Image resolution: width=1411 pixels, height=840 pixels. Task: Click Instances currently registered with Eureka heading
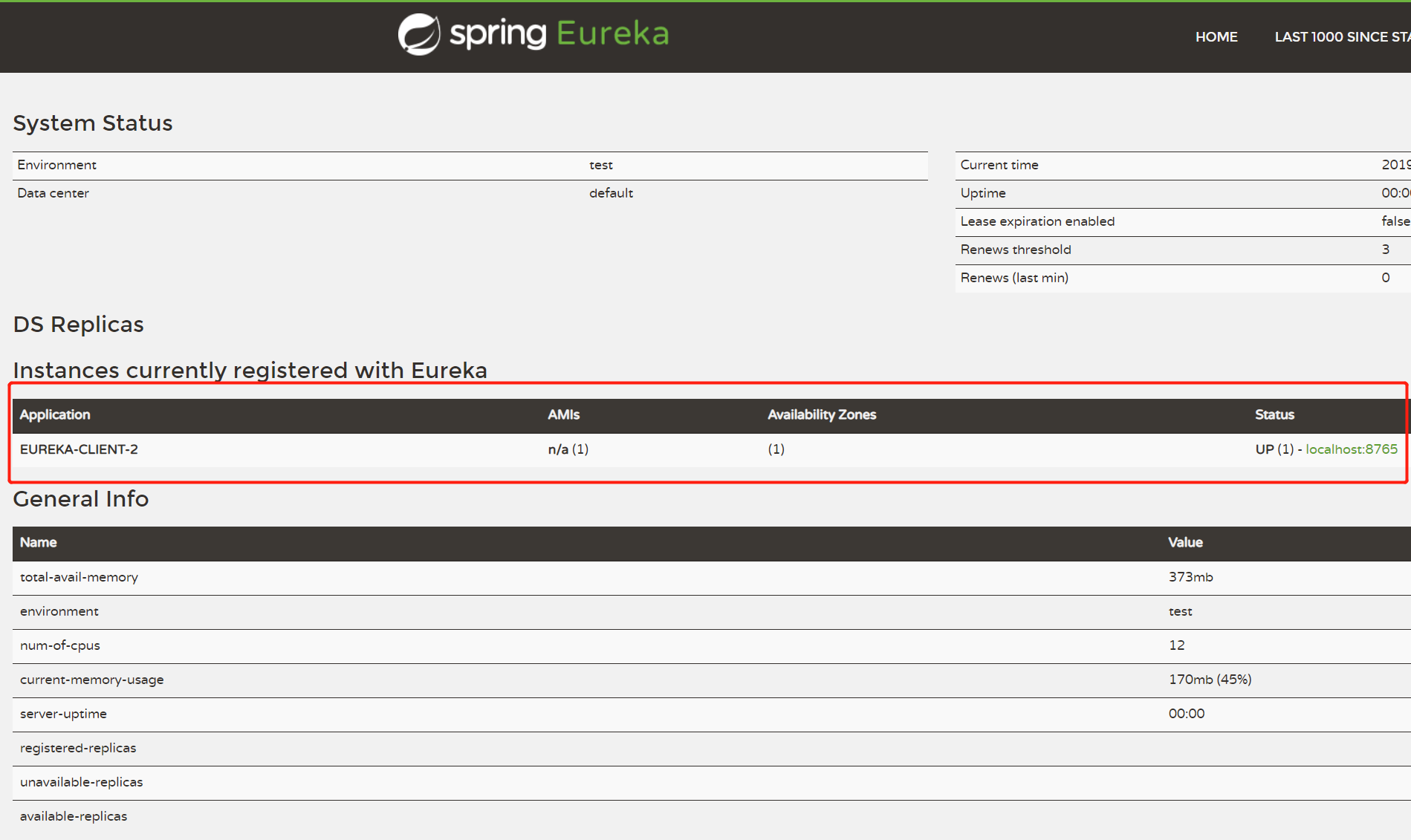pyautogui.click(x=250, y=370)
